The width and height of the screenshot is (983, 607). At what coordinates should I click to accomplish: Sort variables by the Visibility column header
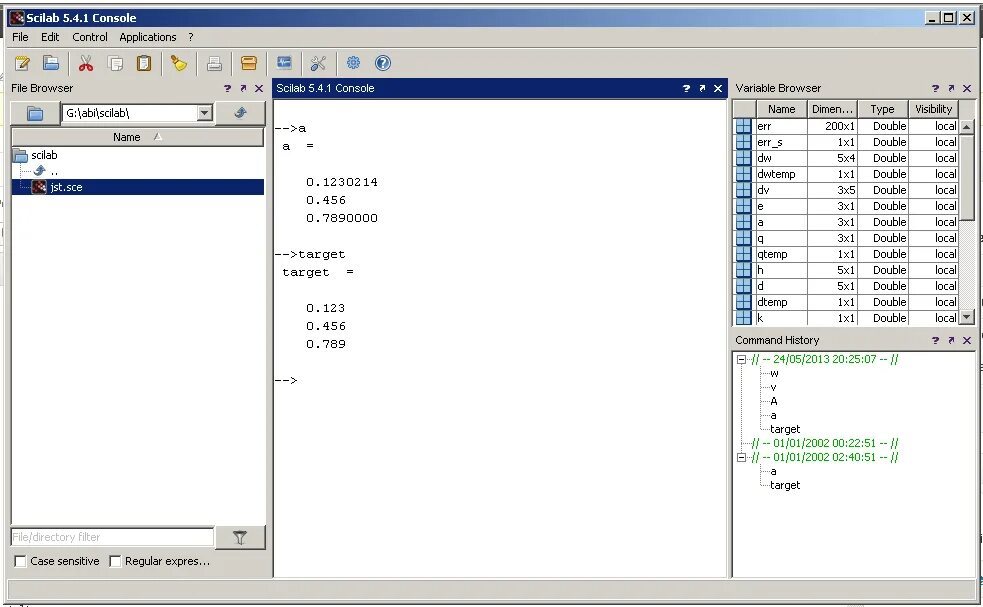(x=933, y=109)
